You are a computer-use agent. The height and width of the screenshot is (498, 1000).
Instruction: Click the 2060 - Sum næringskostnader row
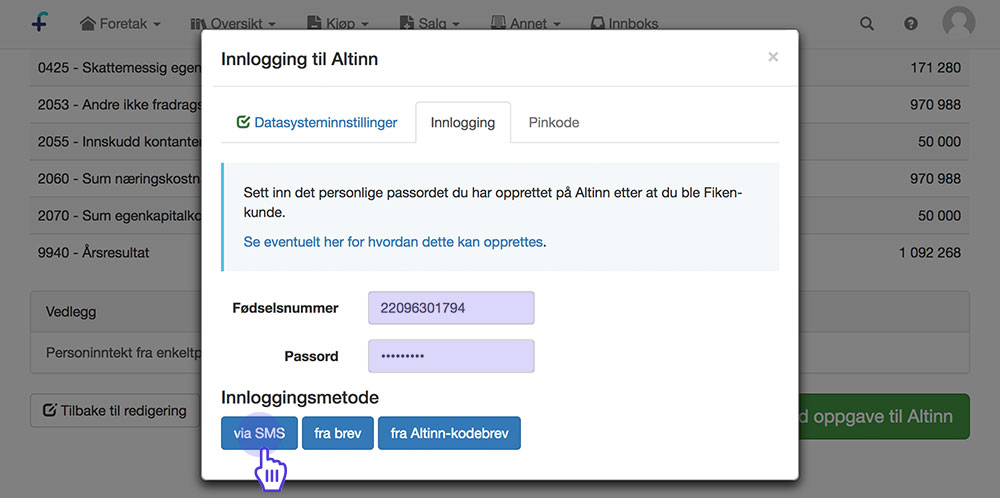(x=499, y=179)
